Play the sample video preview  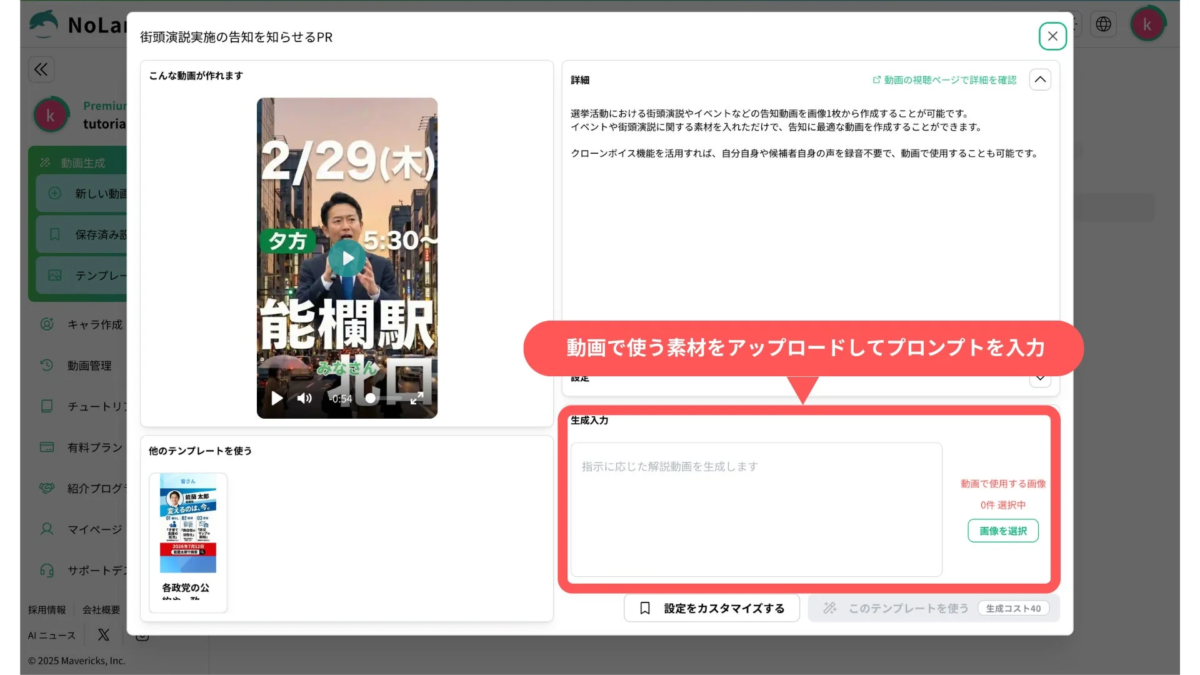tap(346, 257)
